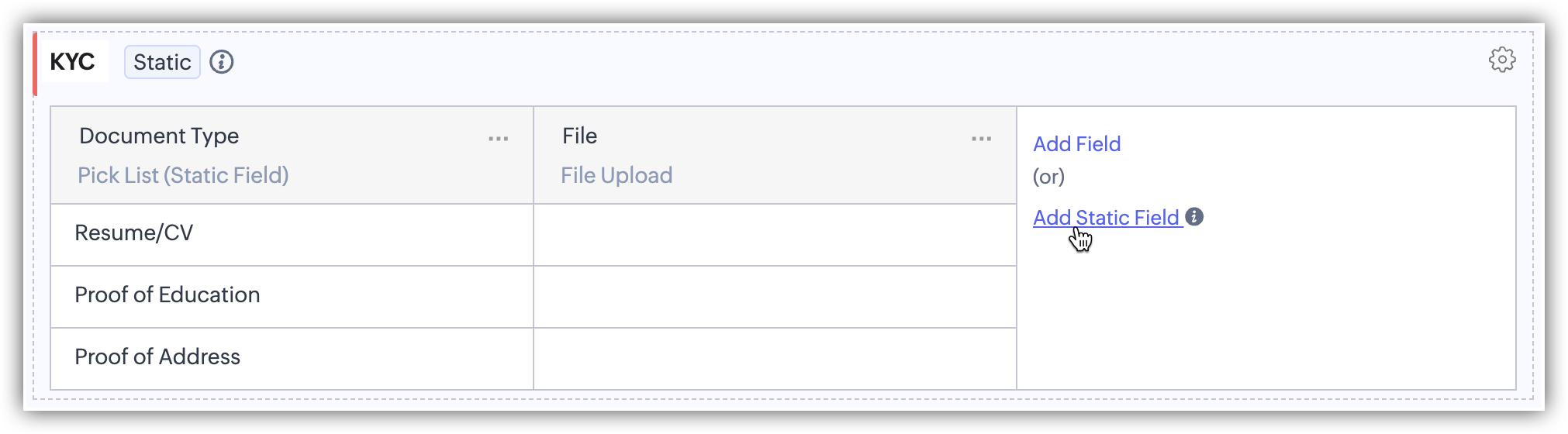Open the KYC section settings gear

click(1501, 60)
